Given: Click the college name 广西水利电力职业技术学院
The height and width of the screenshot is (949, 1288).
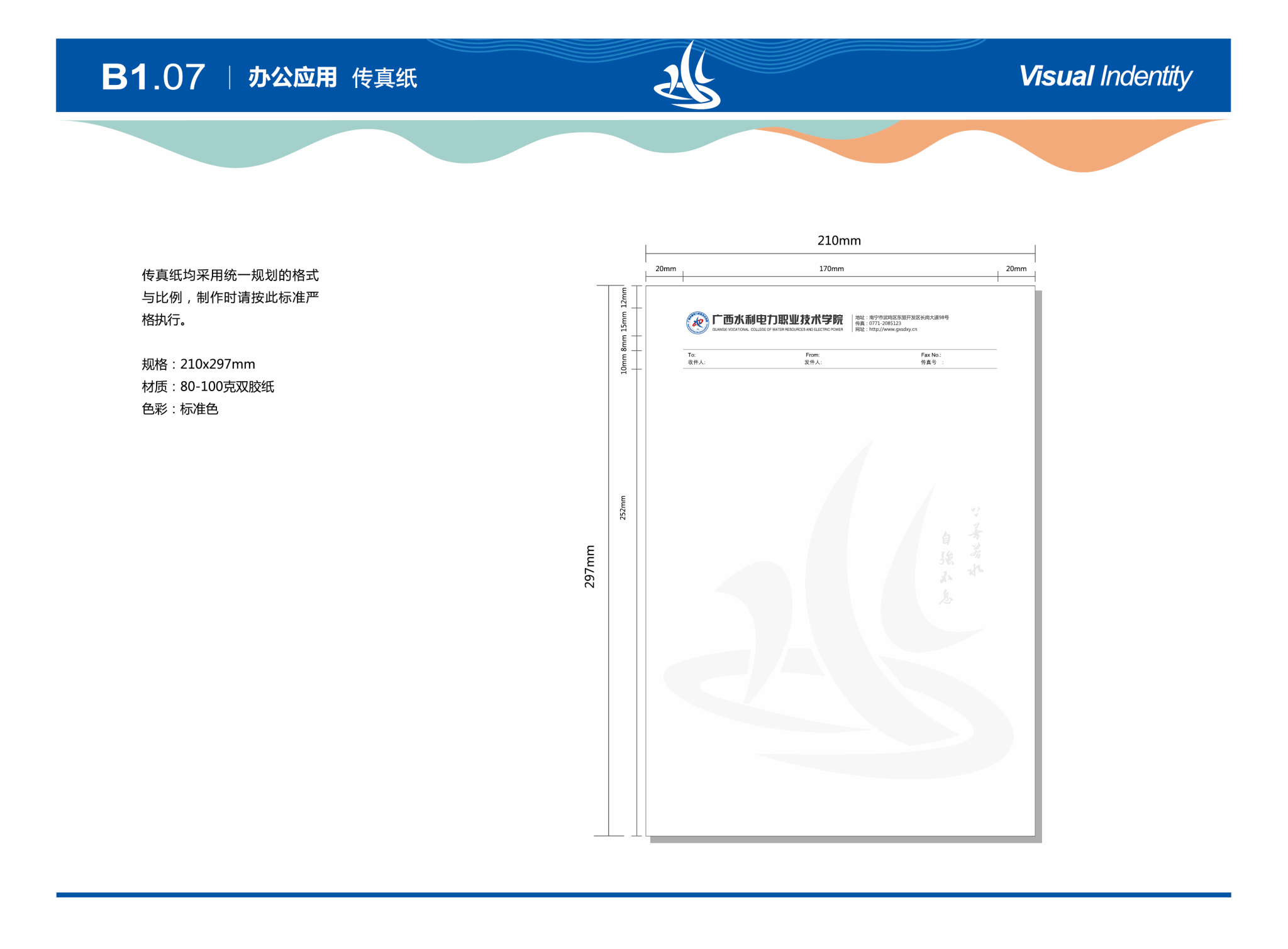Looking at the screenshot, I should [777, 319].
